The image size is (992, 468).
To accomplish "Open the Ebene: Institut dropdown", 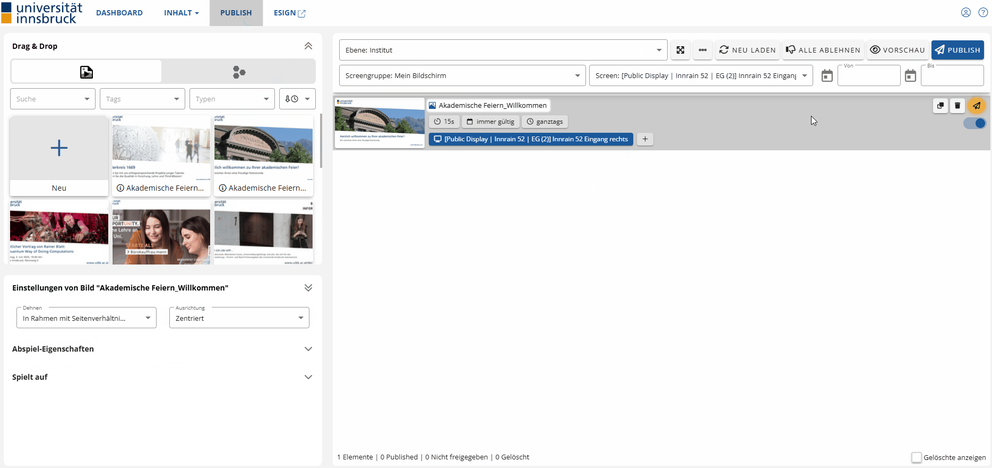I will point(503,50).
